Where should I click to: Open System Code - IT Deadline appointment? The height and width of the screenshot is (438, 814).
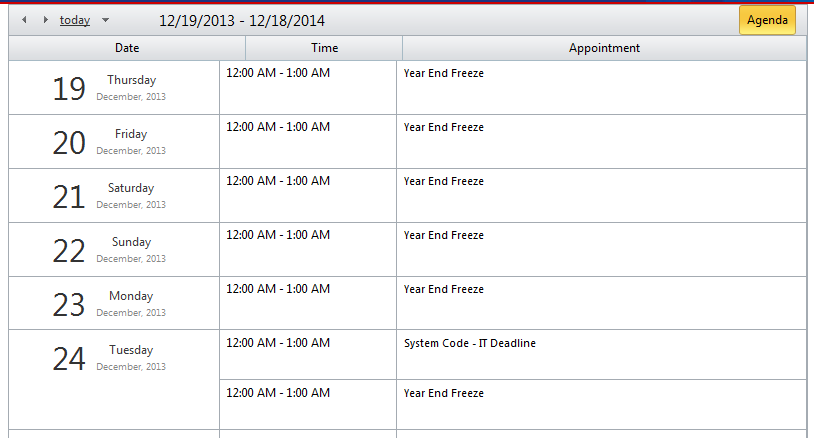470,344
